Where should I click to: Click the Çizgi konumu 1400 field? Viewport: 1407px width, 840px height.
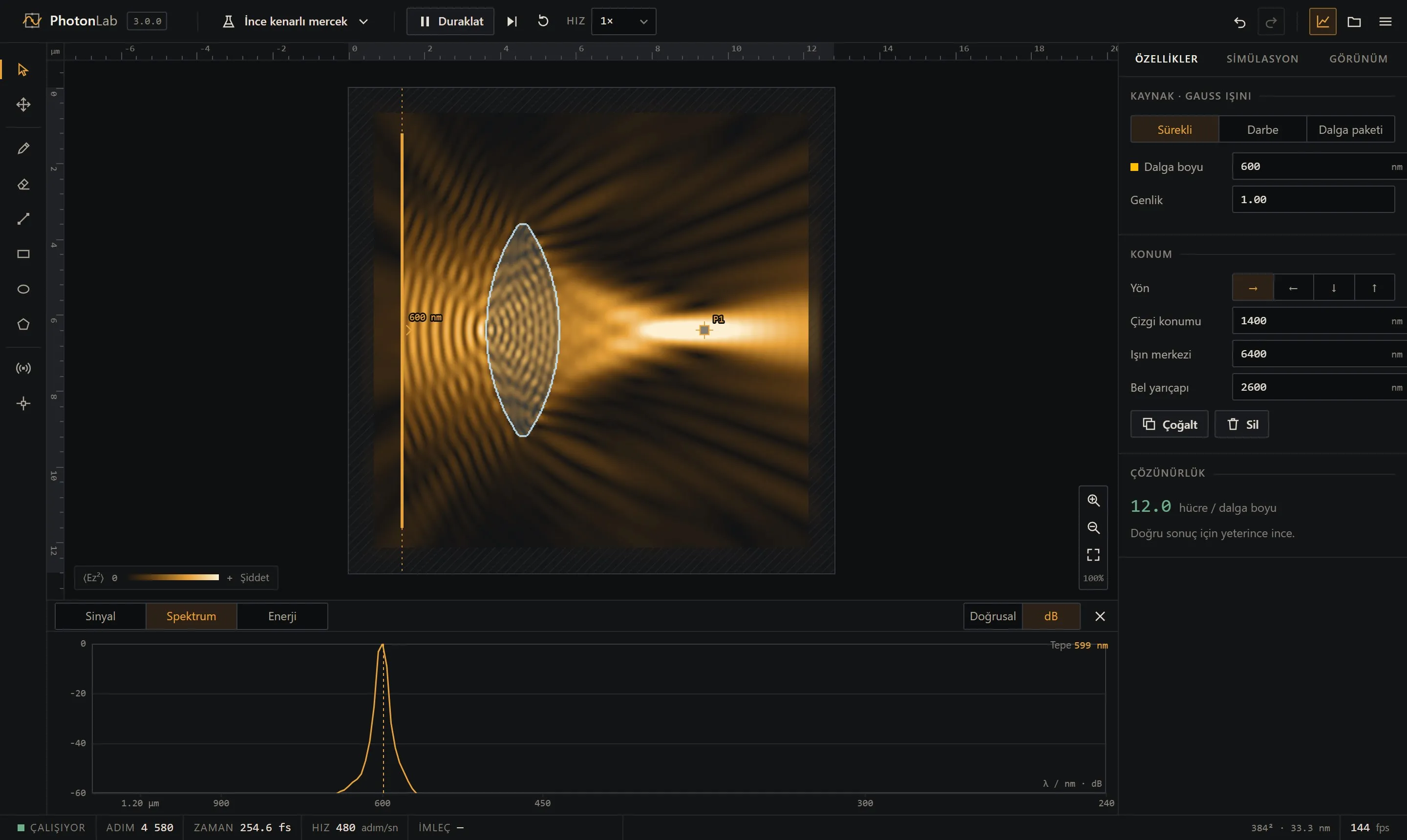click(x=1319, y=321)
